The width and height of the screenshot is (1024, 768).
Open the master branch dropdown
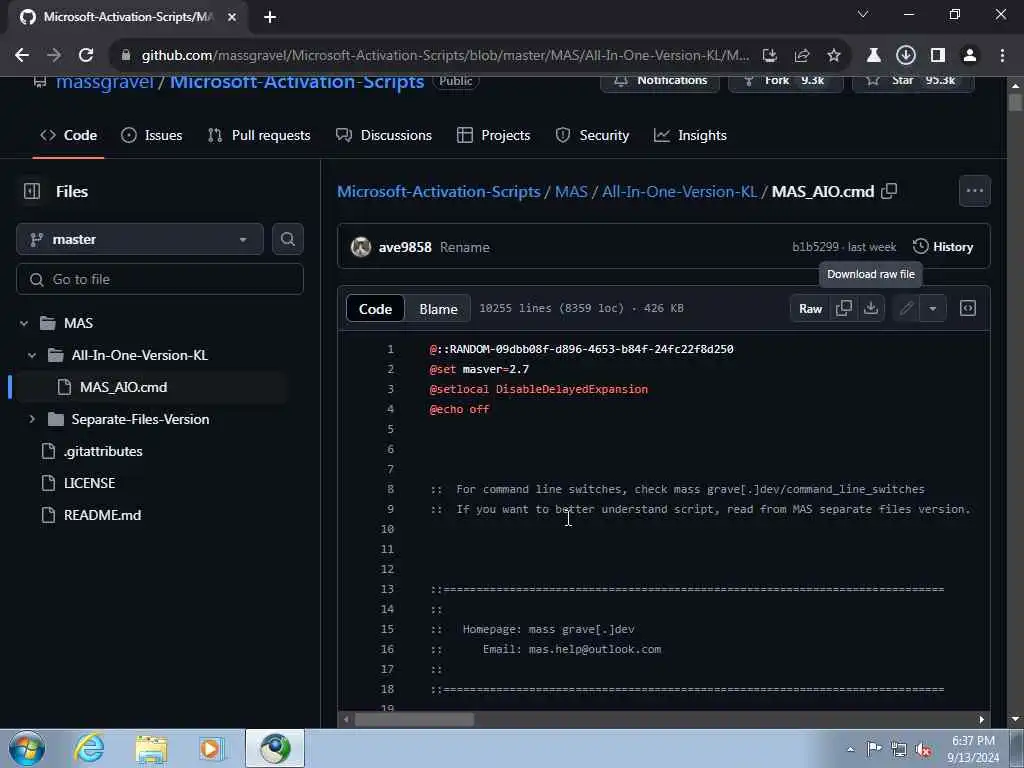pos(140,239)
